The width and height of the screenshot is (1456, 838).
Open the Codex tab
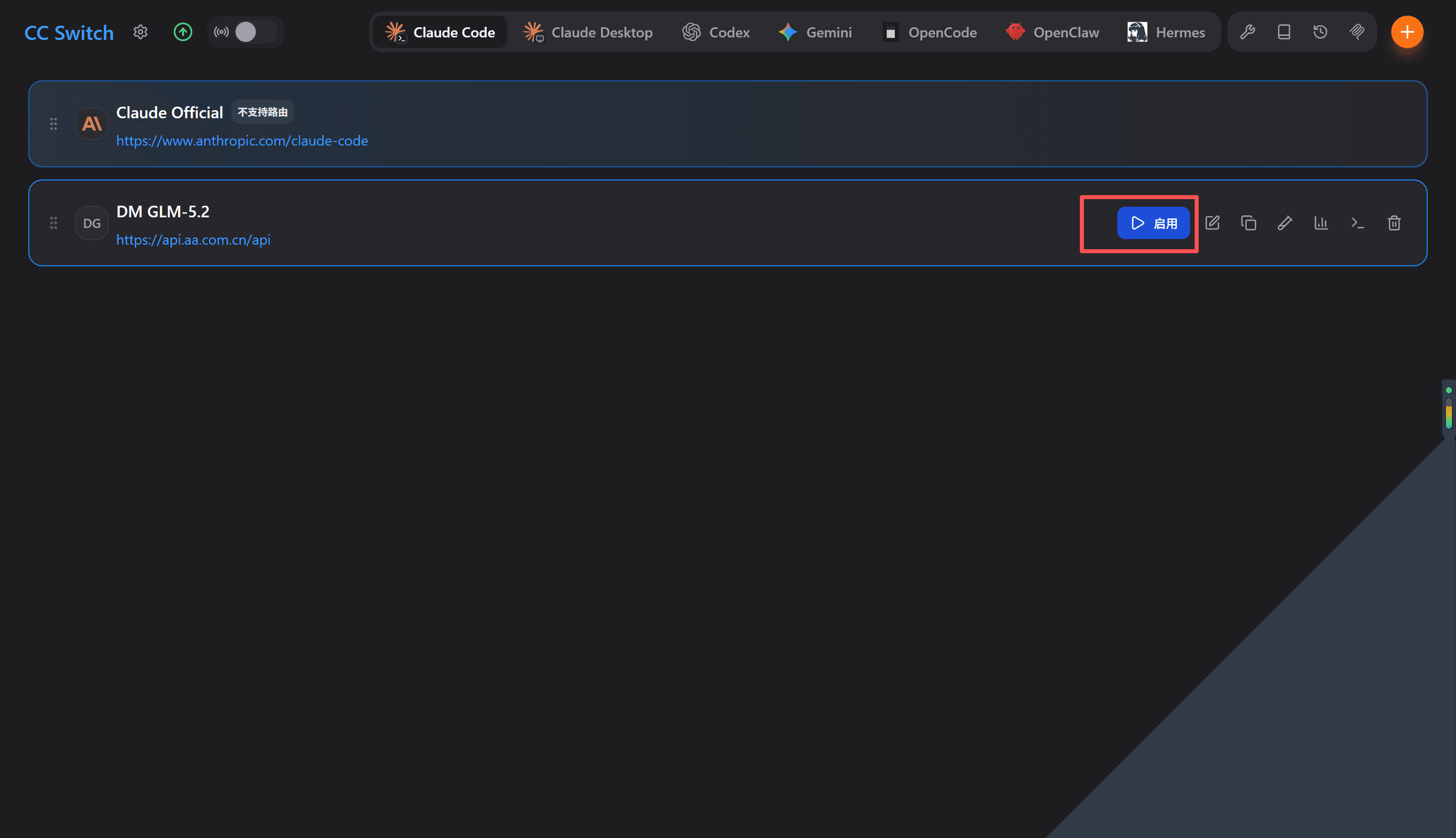click(x=716, y=32)
